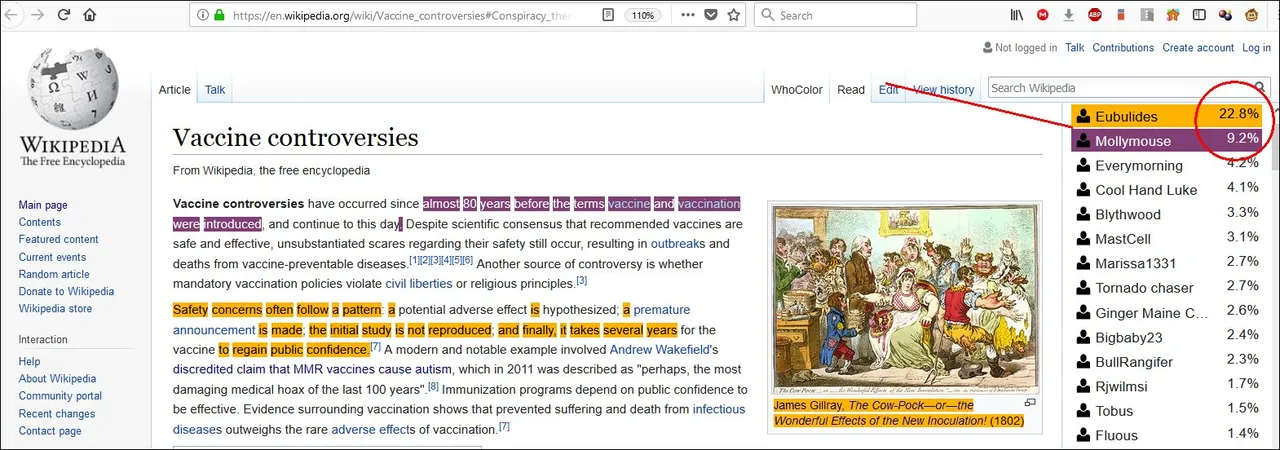Image resolution: width=1280 pixels, height=450 pixels.
Task: Click the Wikipedia globe logo
Action: coord(72,88)
